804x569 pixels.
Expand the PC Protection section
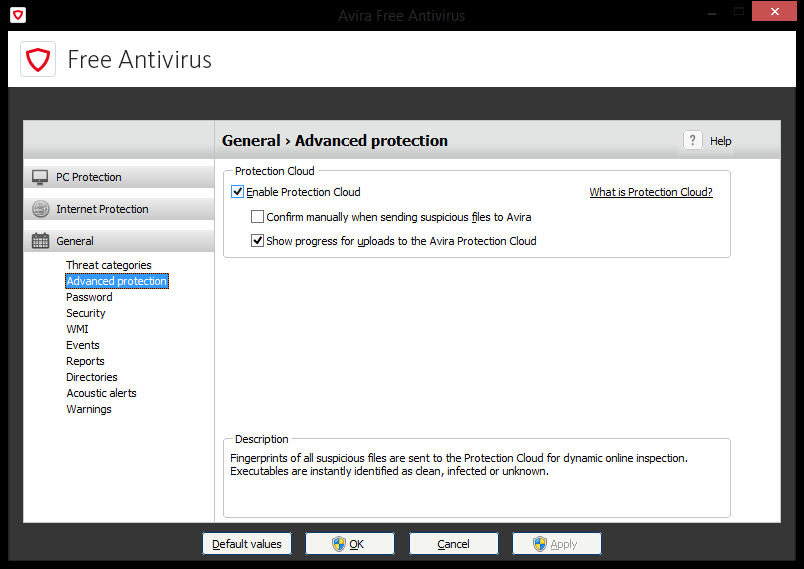coord(119,177)
